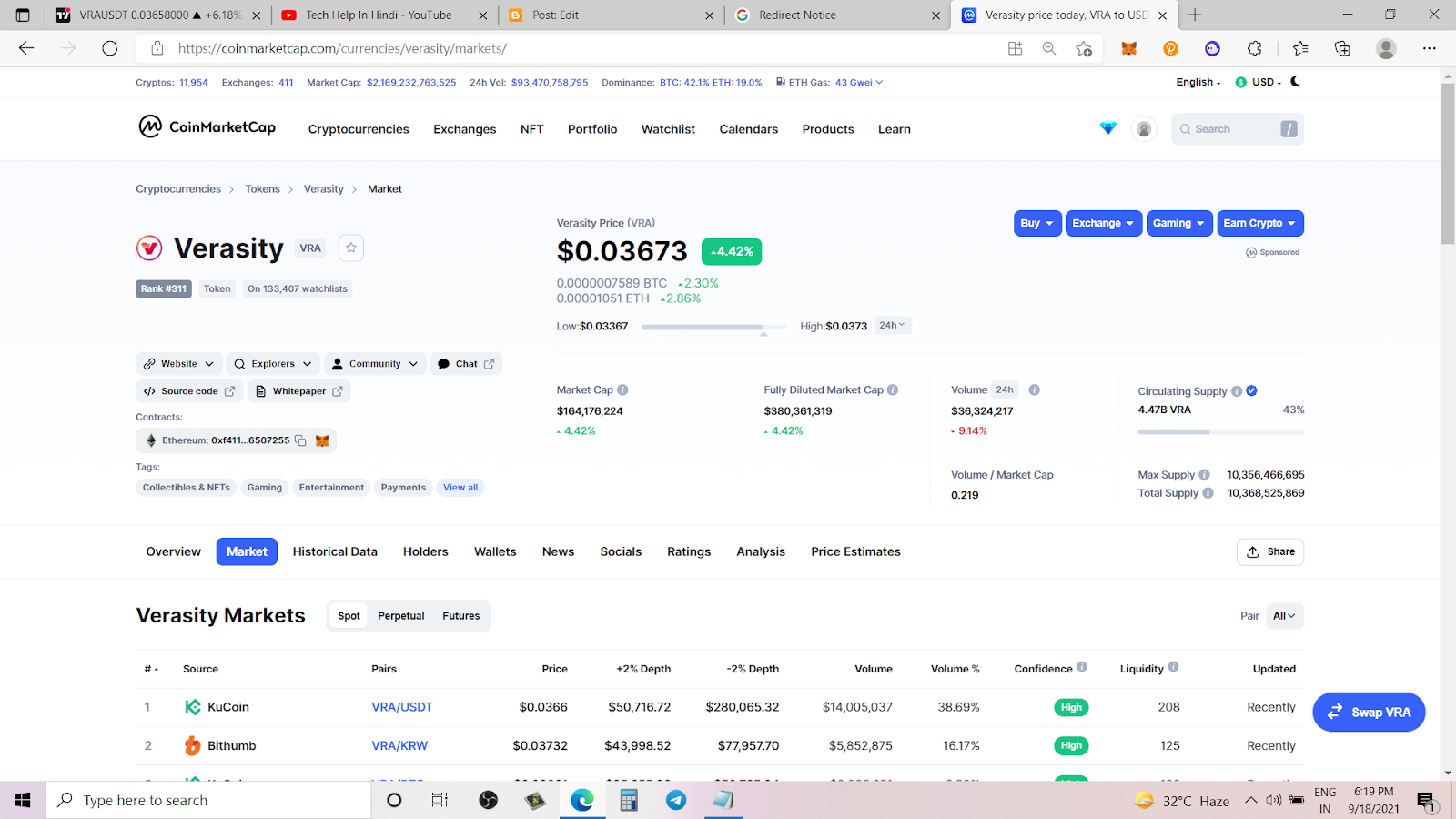Sort table by the # column

(x=151, y=669)
